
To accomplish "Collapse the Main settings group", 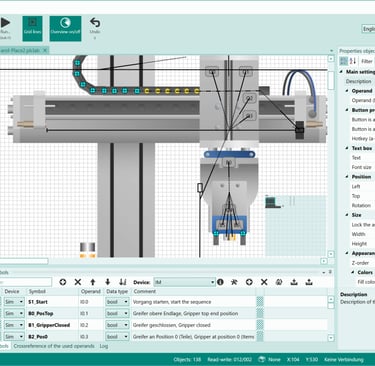I will coord(341,72).
